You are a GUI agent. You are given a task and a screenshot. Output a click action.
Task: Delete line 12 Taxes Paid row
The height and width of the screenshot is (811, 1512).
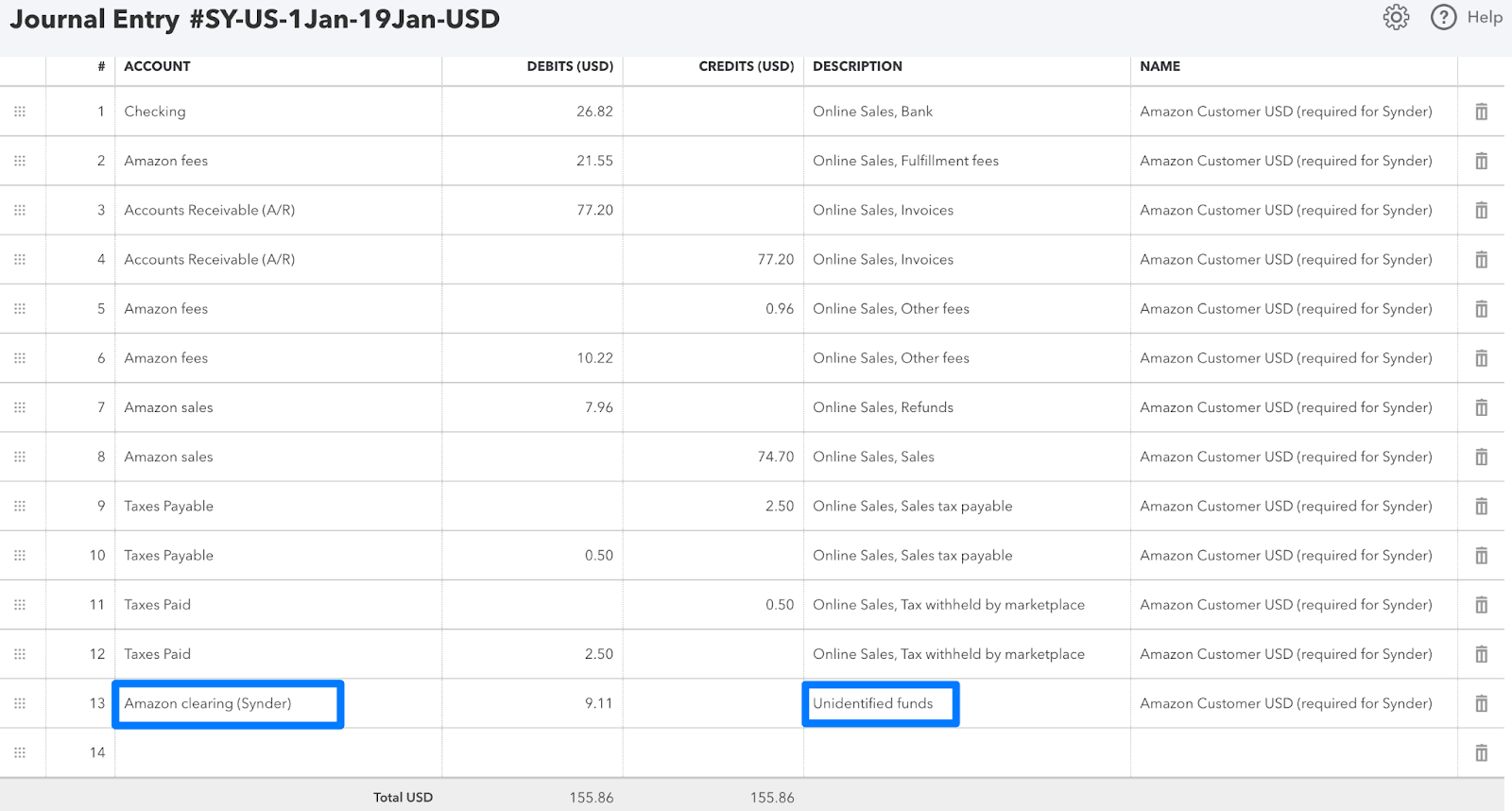tap(1481, 654)
